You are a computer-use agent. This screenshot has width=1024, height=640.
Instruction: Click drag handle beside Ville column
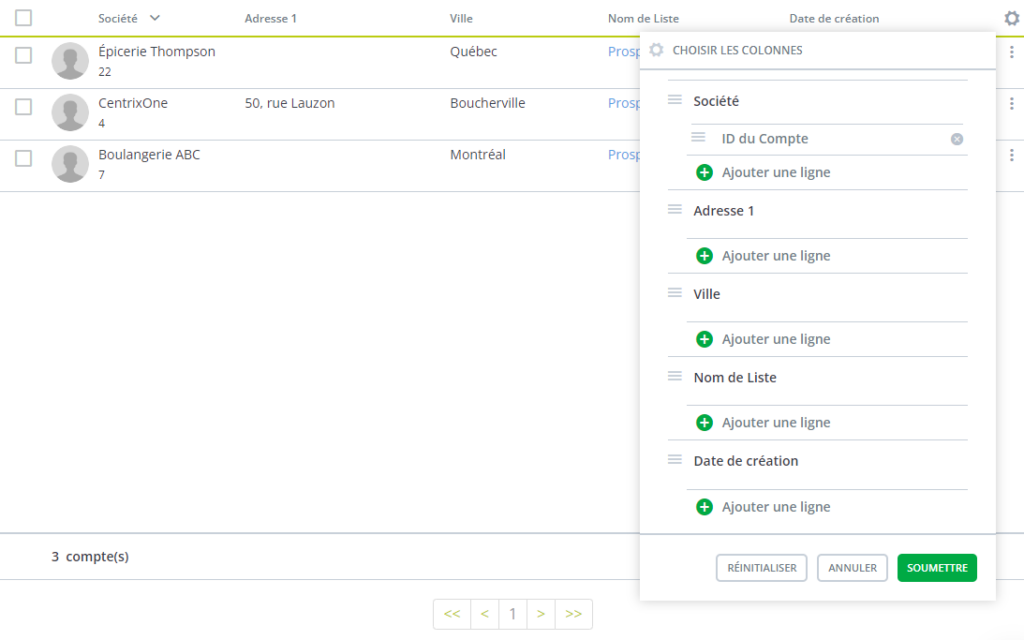click(x=675, y=294)
